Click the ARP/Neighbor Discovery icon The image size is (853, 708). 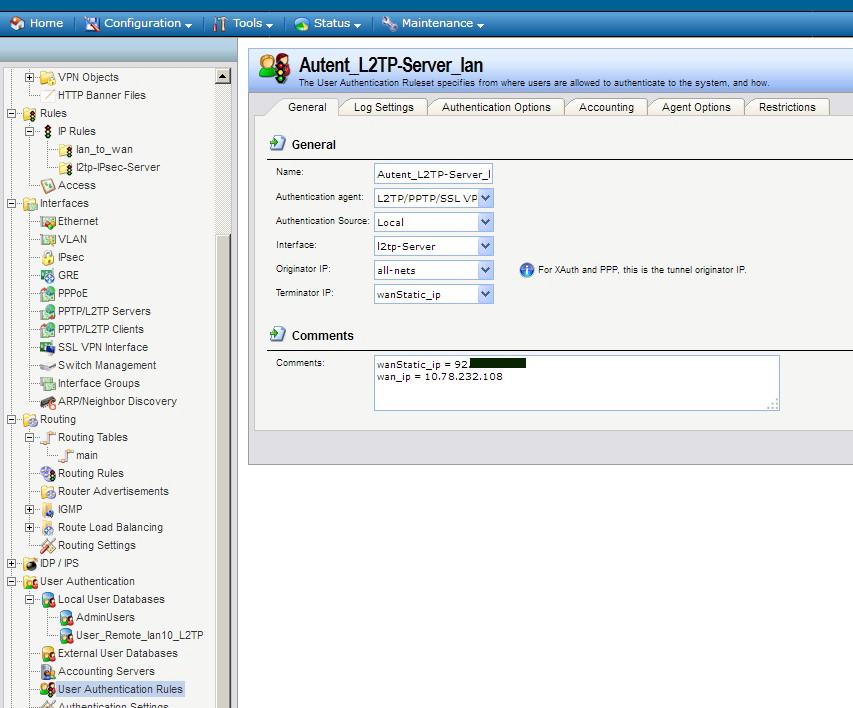(48, 402)
